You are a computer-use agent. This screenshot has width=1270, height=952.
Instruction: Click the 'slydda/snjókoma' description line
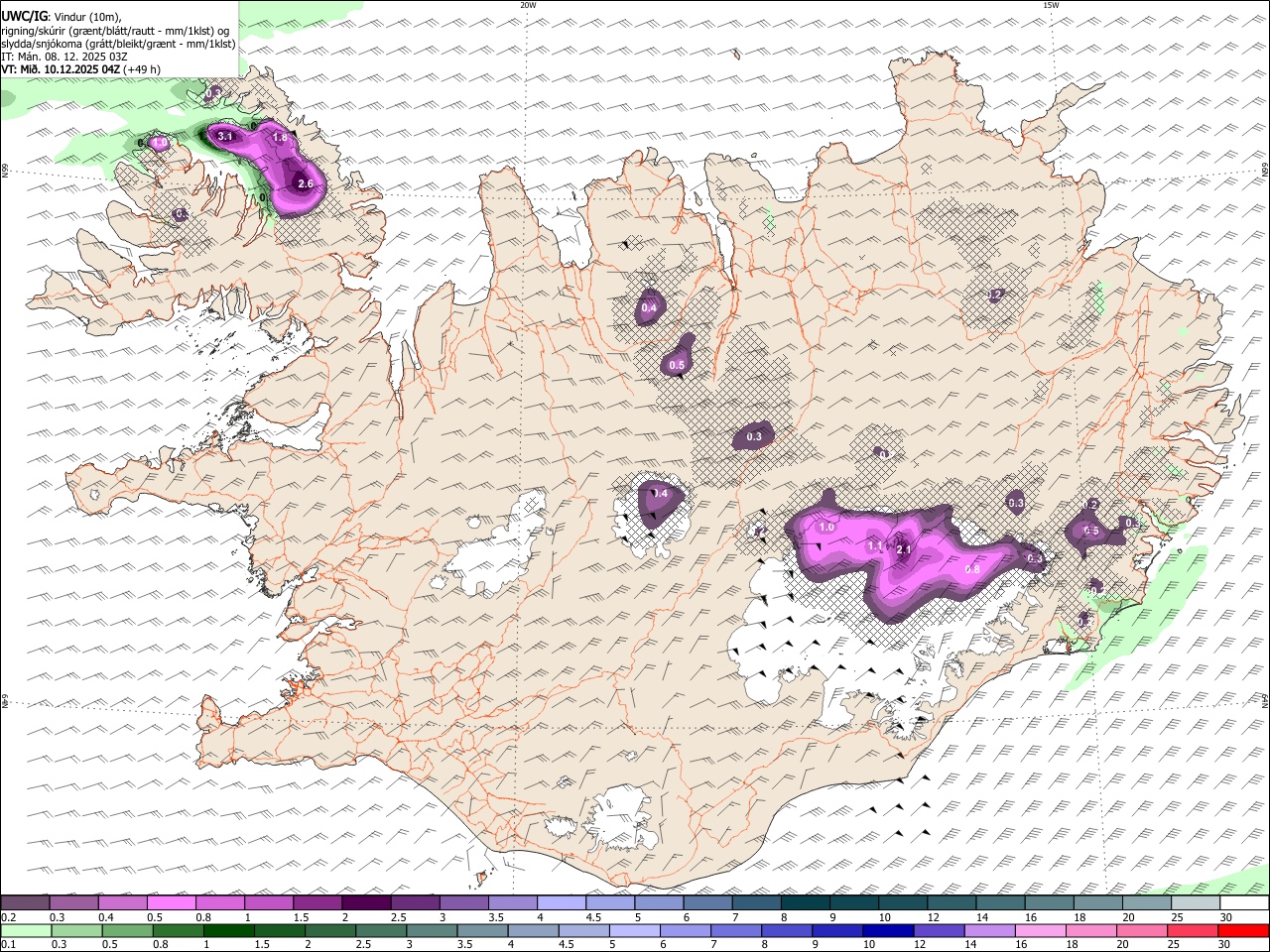(119, 44)
